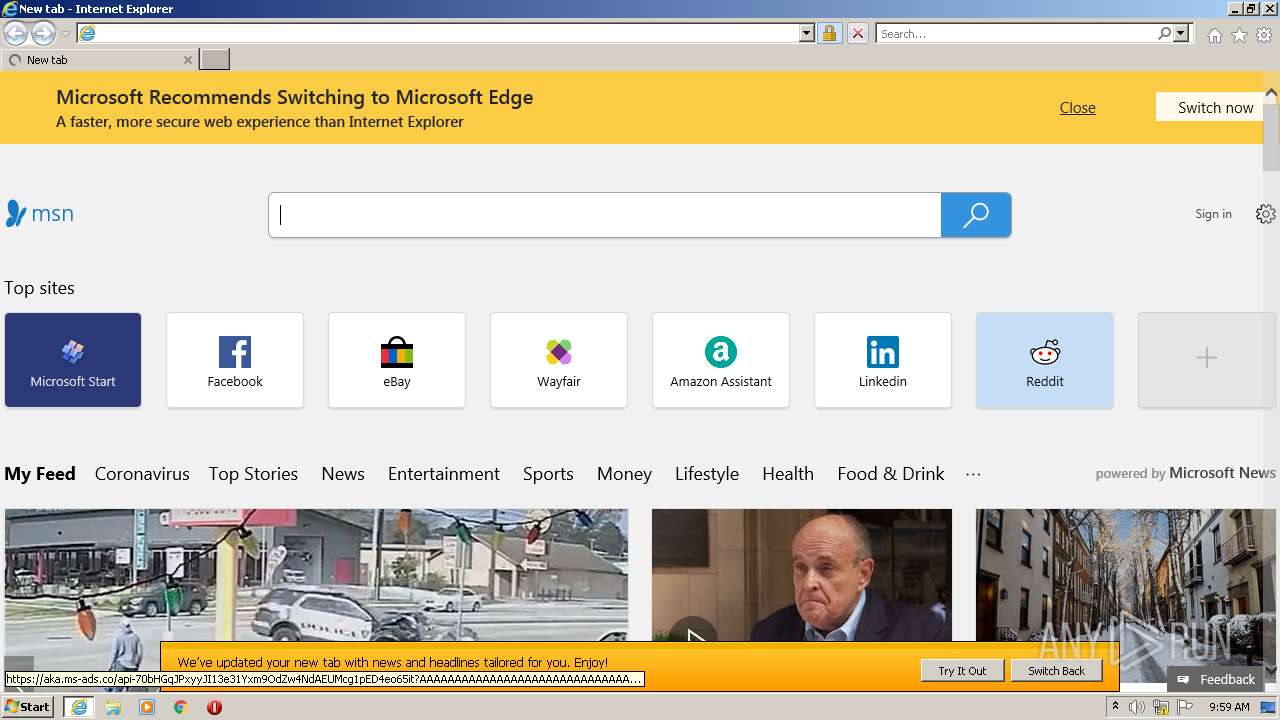Click the vertical scrollbar thumb
The height and width of the screenshot is (720, 1280).
[1271, 137]
